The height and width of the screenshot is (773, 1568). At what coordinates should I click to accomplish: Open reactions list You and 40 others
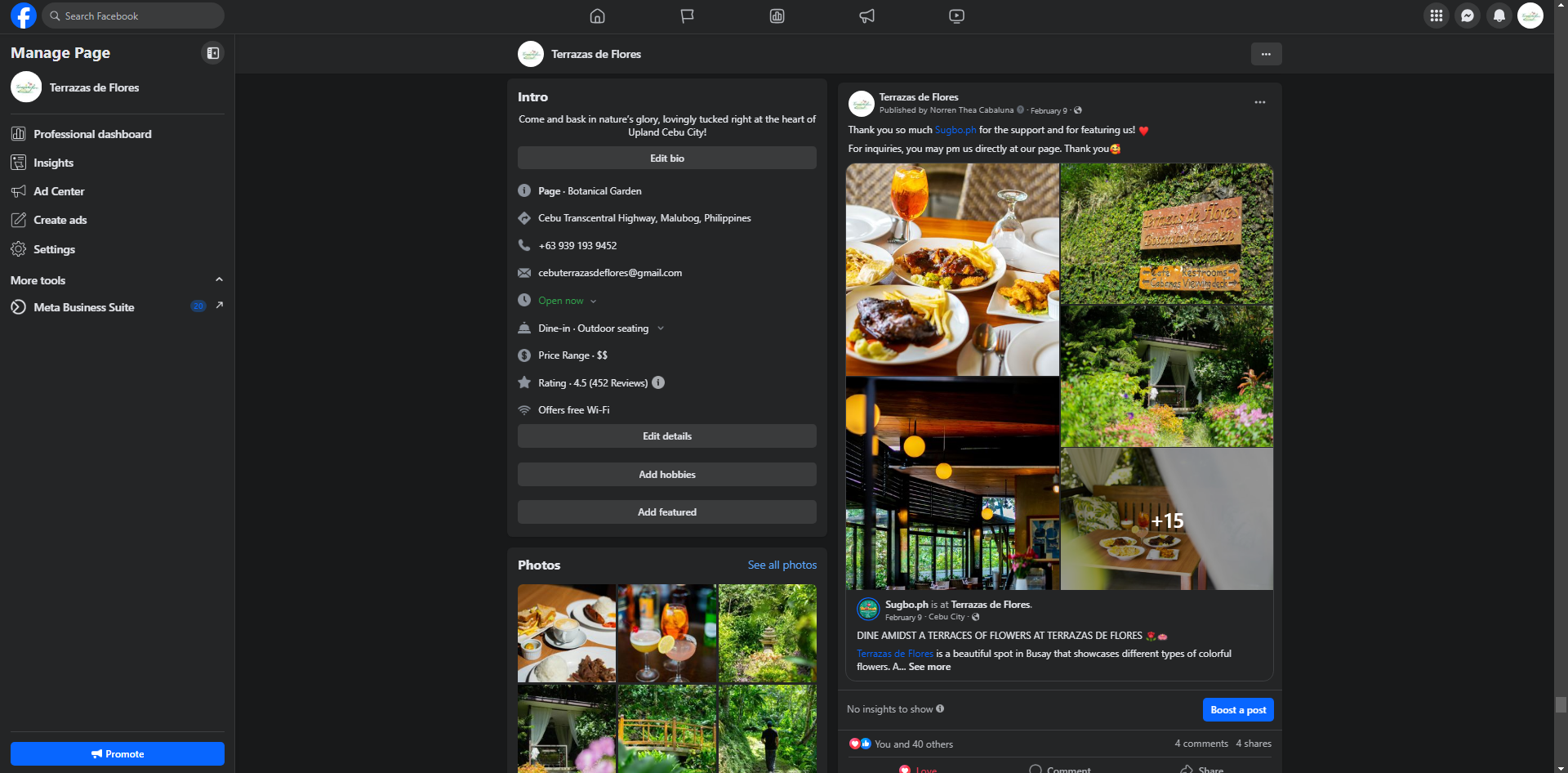point(913,744)
